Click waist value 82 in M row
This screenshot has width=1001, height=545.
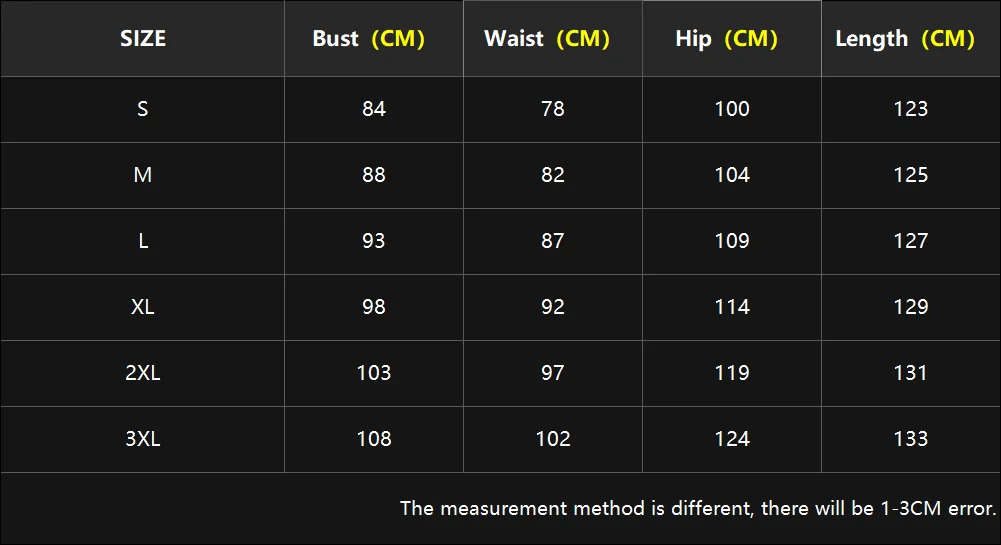pyautogui.click(x=553, y=175)
